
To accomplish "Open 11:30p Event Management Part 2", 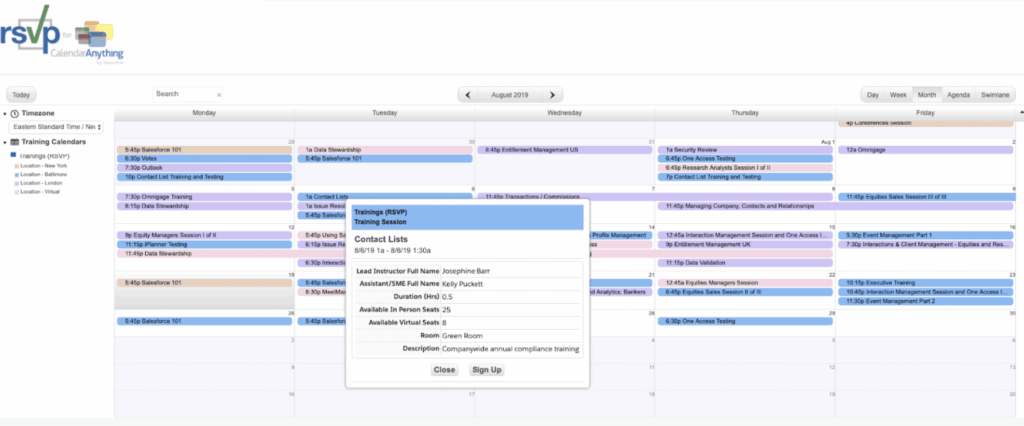I will pyautogui.click(x=925, y=301).
